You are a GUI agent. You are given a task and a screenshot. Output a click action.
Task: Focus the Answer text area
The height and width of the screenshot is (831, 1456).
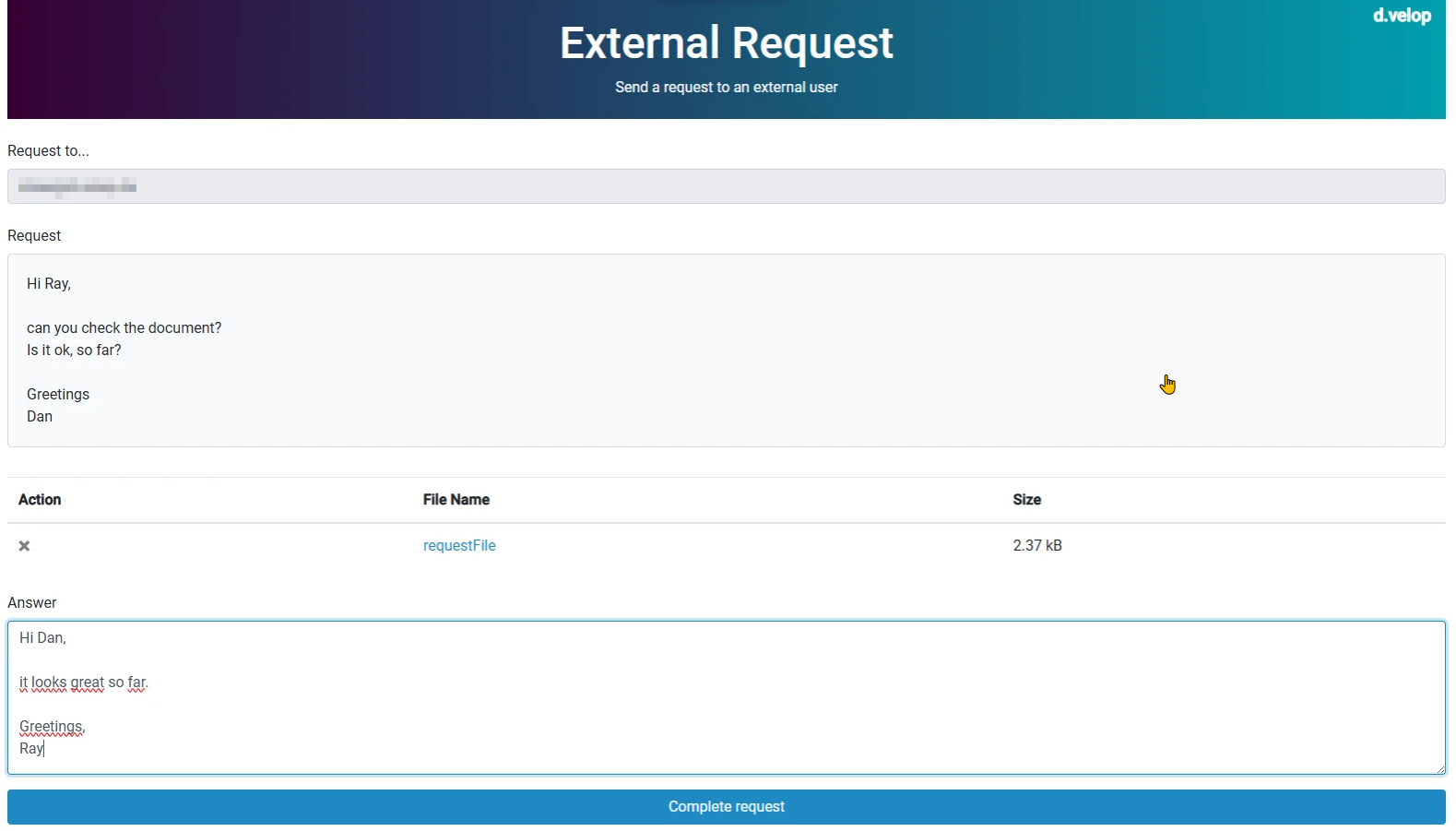coord(727,697)
